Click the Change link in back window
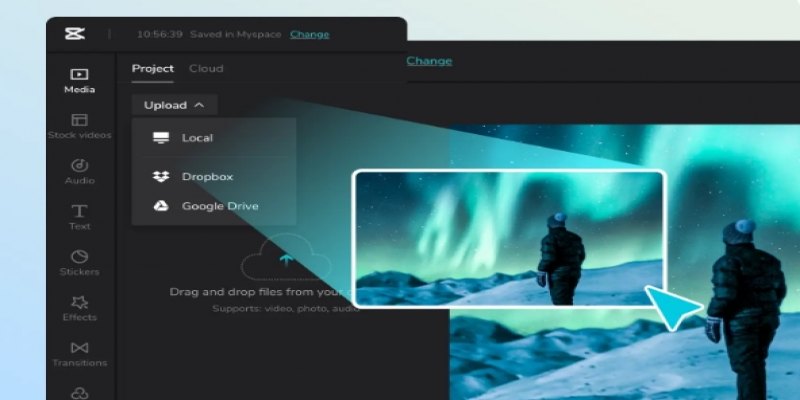This screenshot has width=800, height=400. (429, 61)
